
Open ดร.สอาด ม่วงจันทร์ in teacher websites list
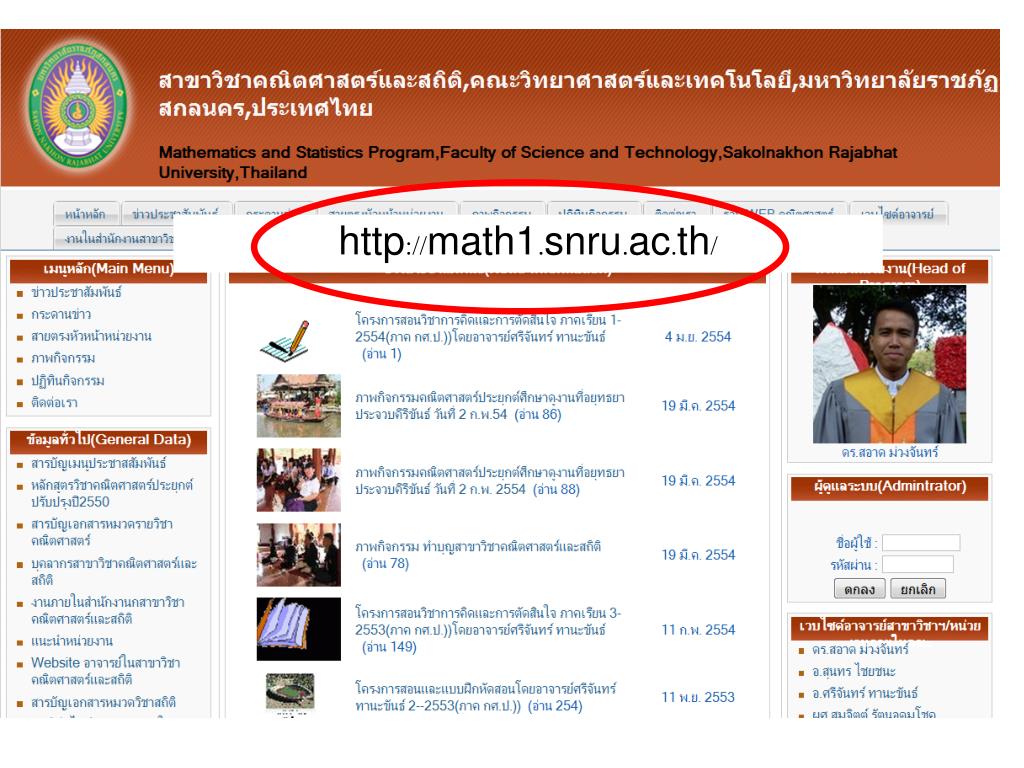tap(860, 649)
